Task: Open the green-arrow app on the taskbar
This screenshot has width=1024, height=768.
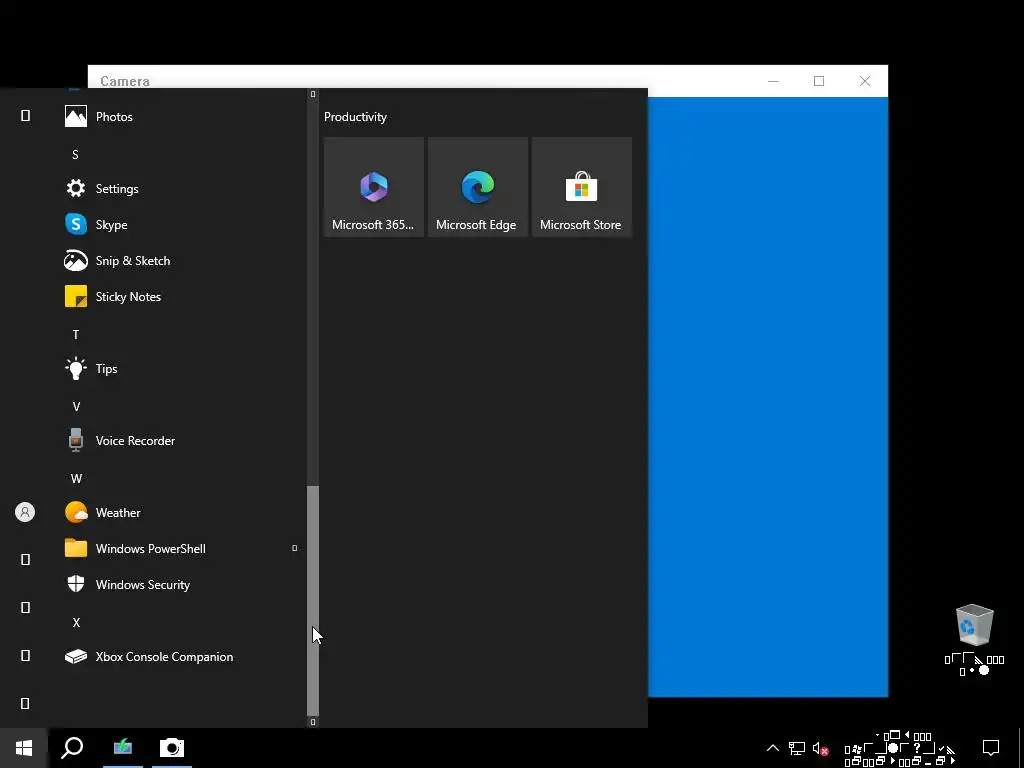Action: (x=123, y=748)
